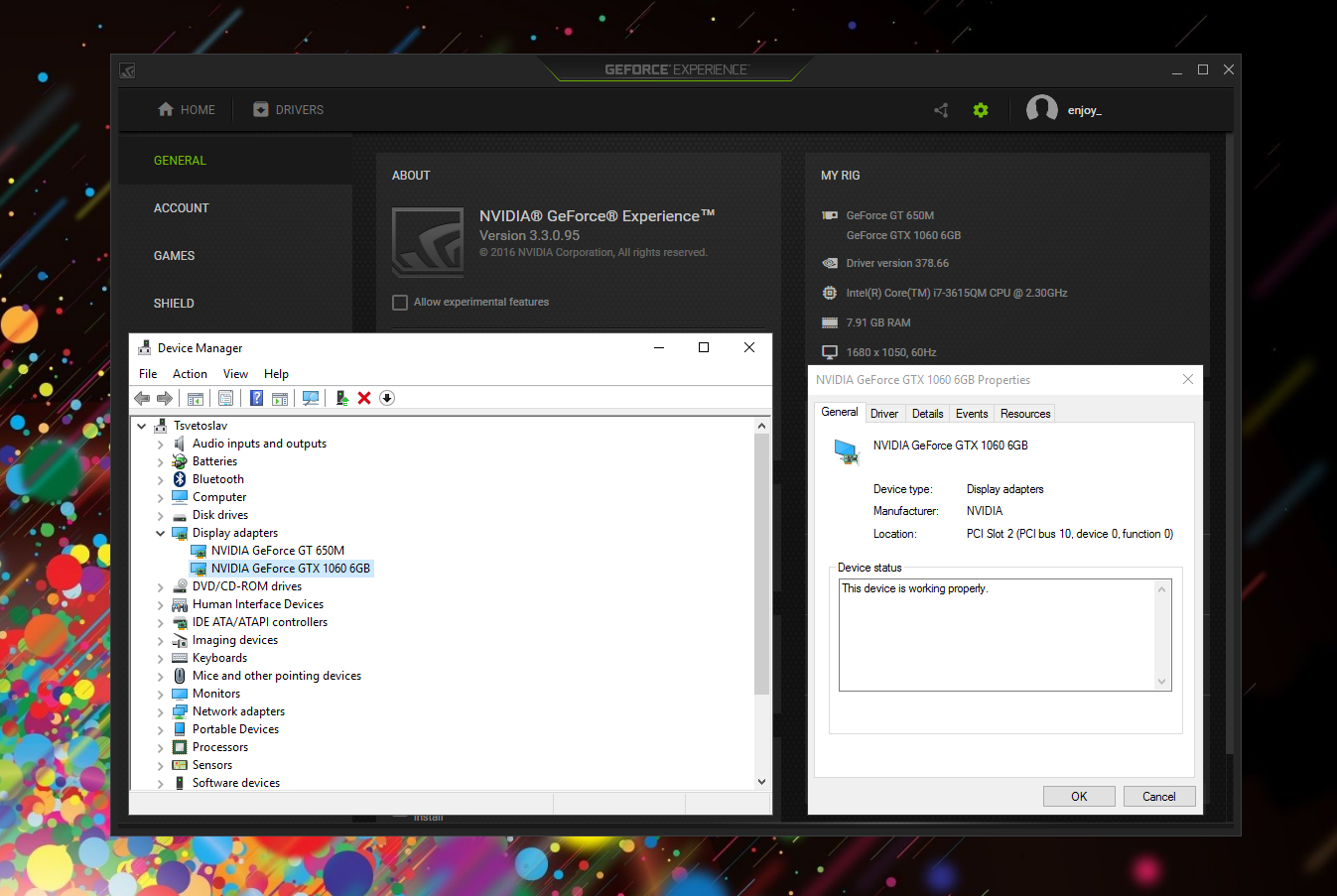
Task: Switch to the Events tab
Action: [x=972, y=414]
